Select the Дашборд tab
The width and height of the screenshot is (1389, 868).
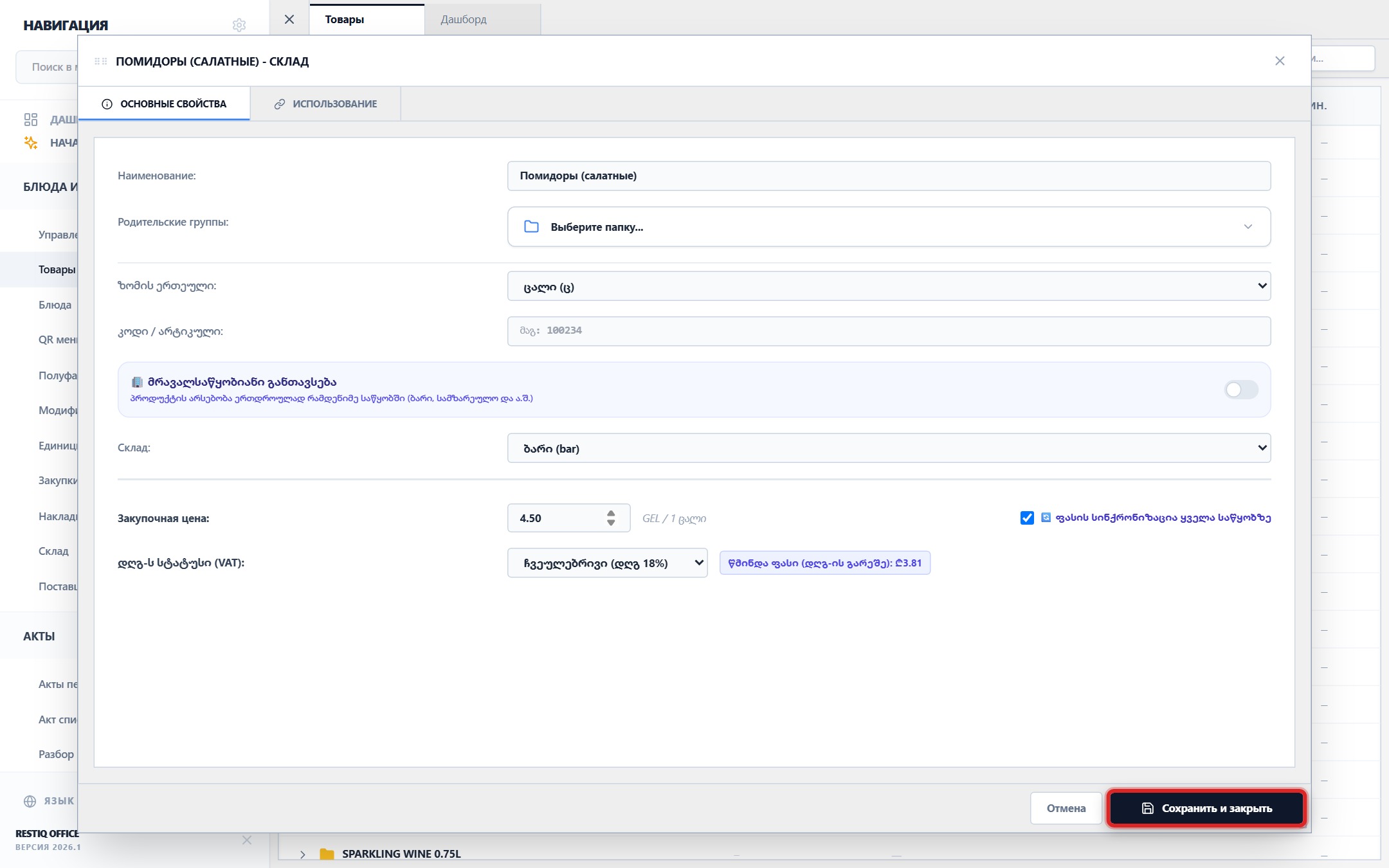482,19
